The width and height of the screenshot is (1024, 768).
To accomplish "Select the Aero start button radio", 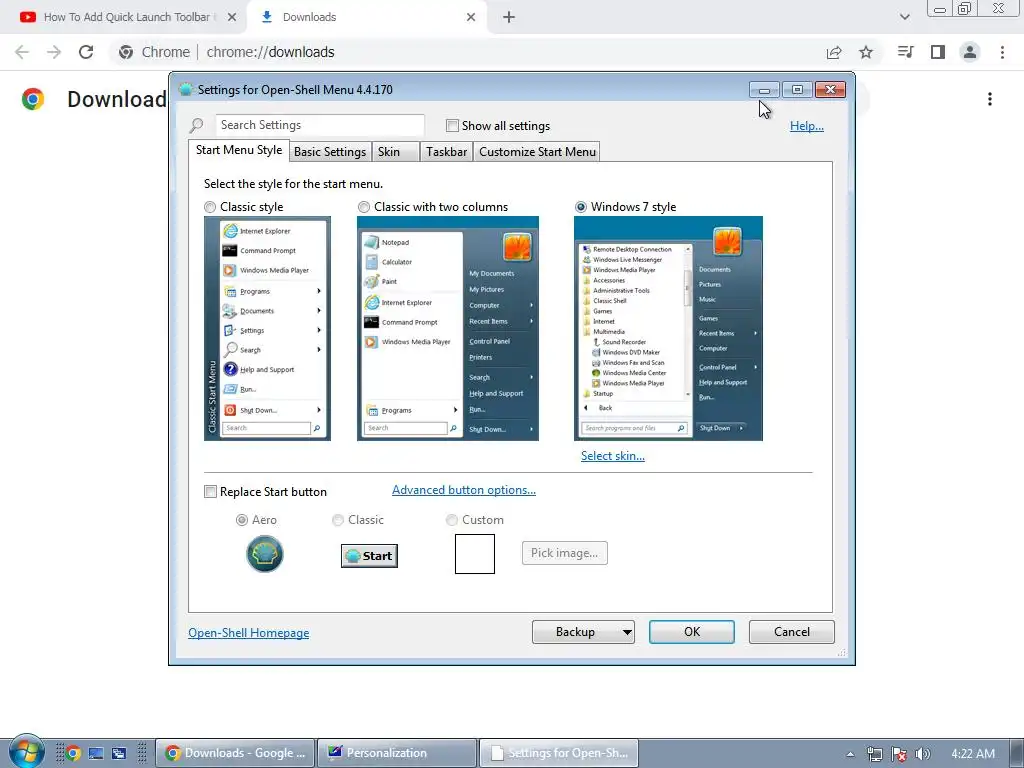I will pos(242,520).
